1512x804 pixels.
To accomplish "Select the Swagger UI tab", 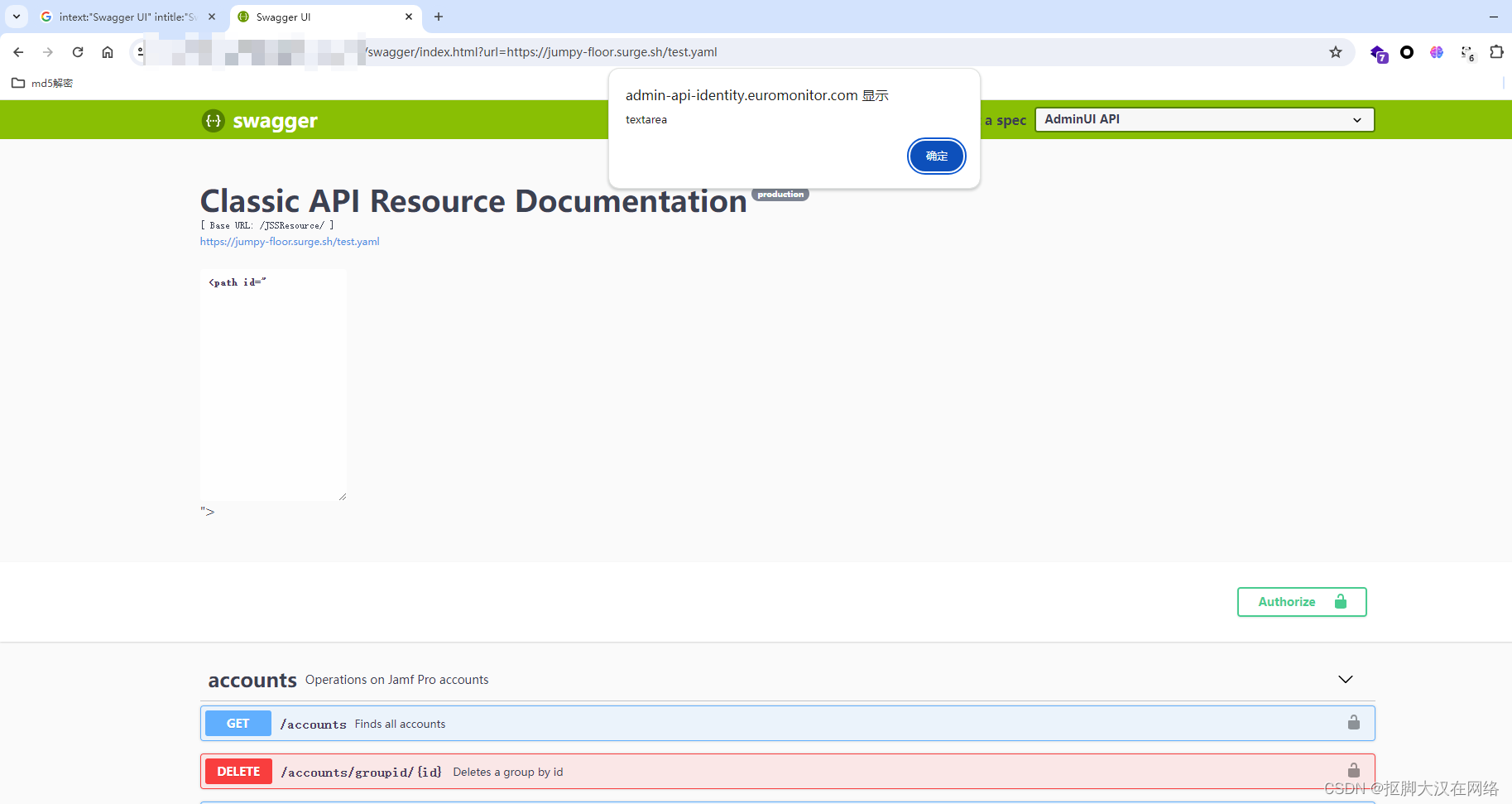I will (x=325, y=17).
